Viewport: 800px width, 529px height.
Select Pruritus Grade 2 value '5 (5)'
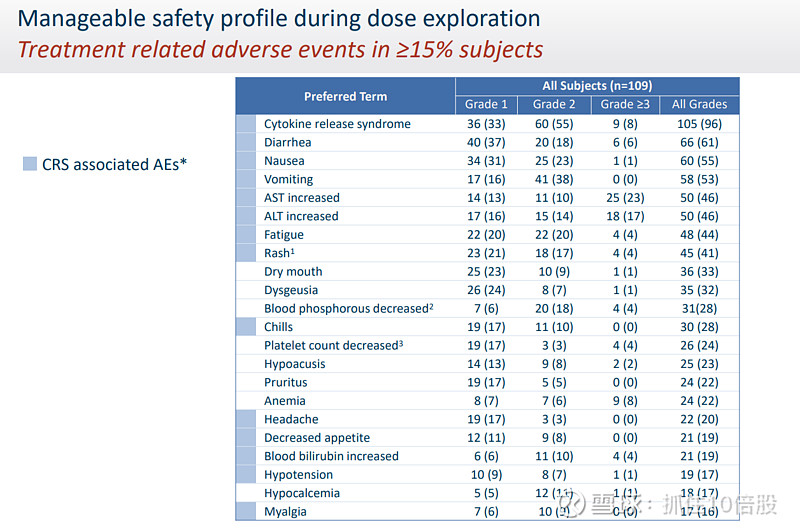(554, 382)
